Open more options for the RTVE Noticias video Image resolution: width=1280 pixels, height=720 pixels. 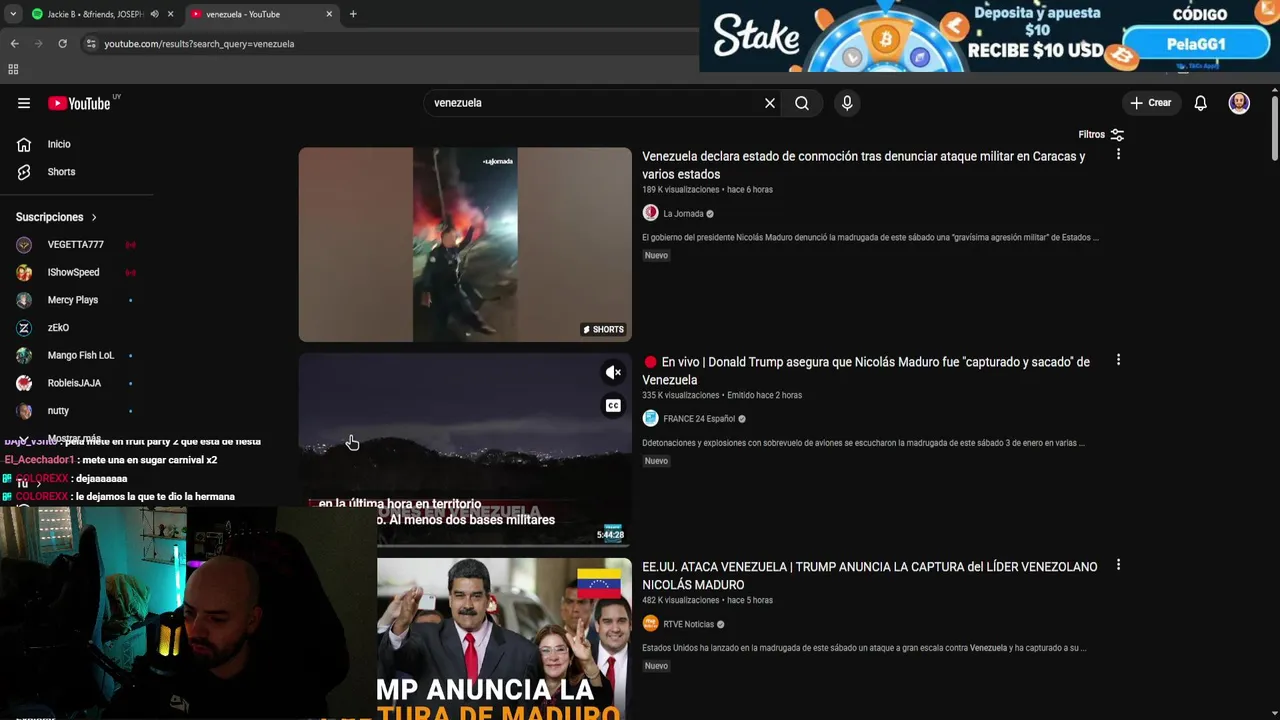click(x=1118, y=565)
